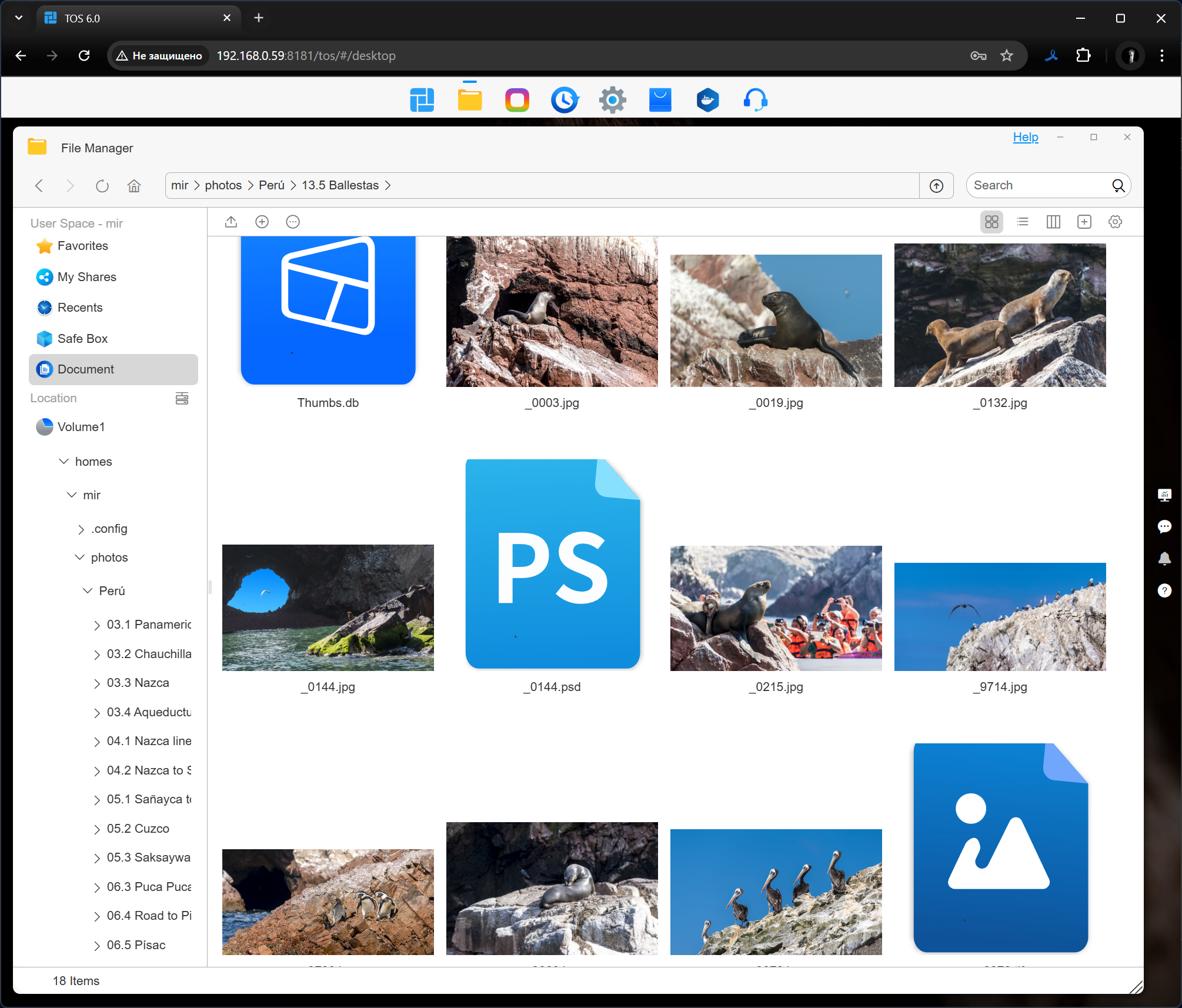Viewport: 1182px width, 1008px height.
Task: Click the create new plus icon
Action: [262, 222]
